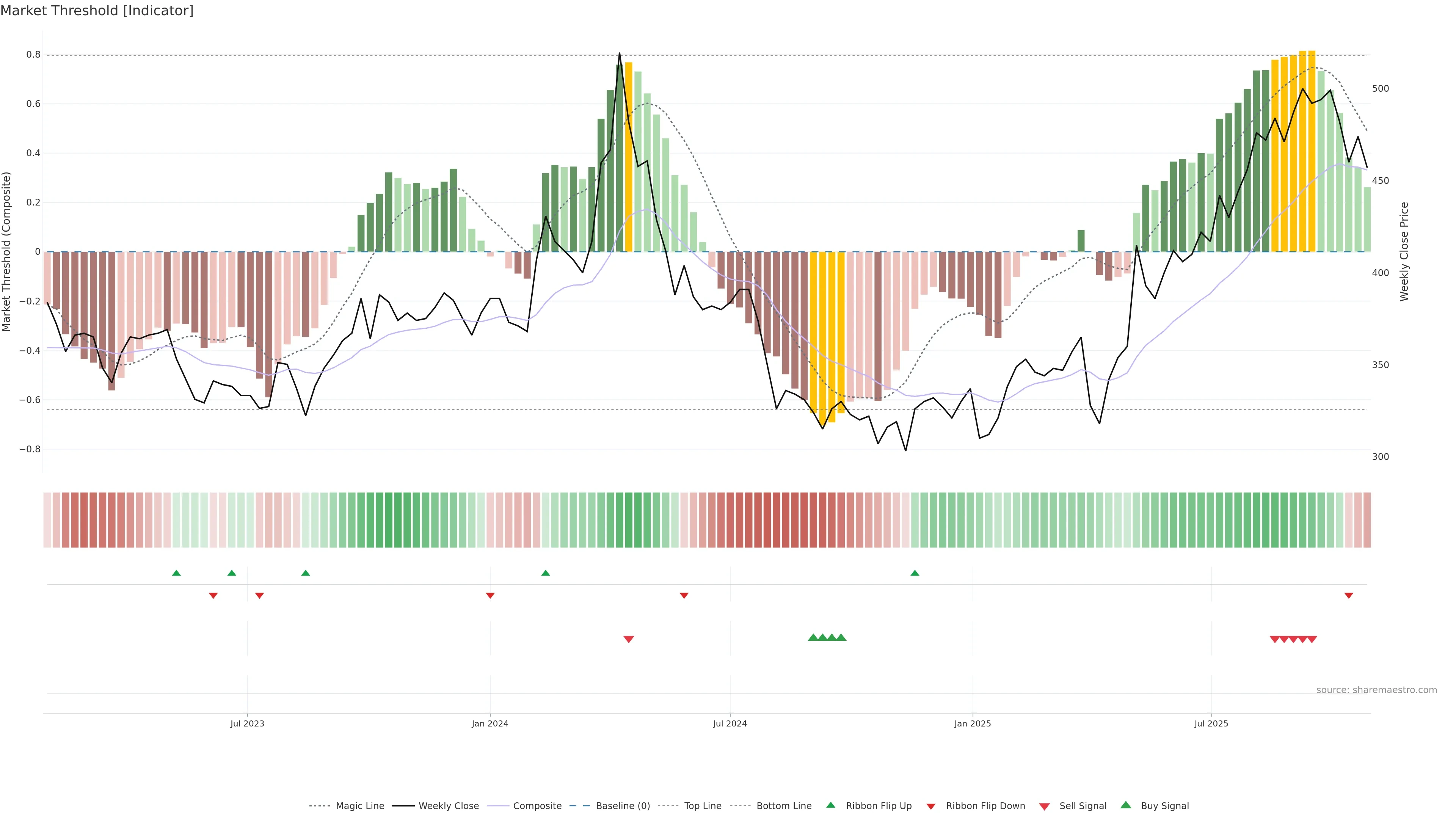1456x819 pixels.
Task: Click the Ribbon Flip Down legend triangle icon
Action: pyautogui.click(x=931, y=806)
